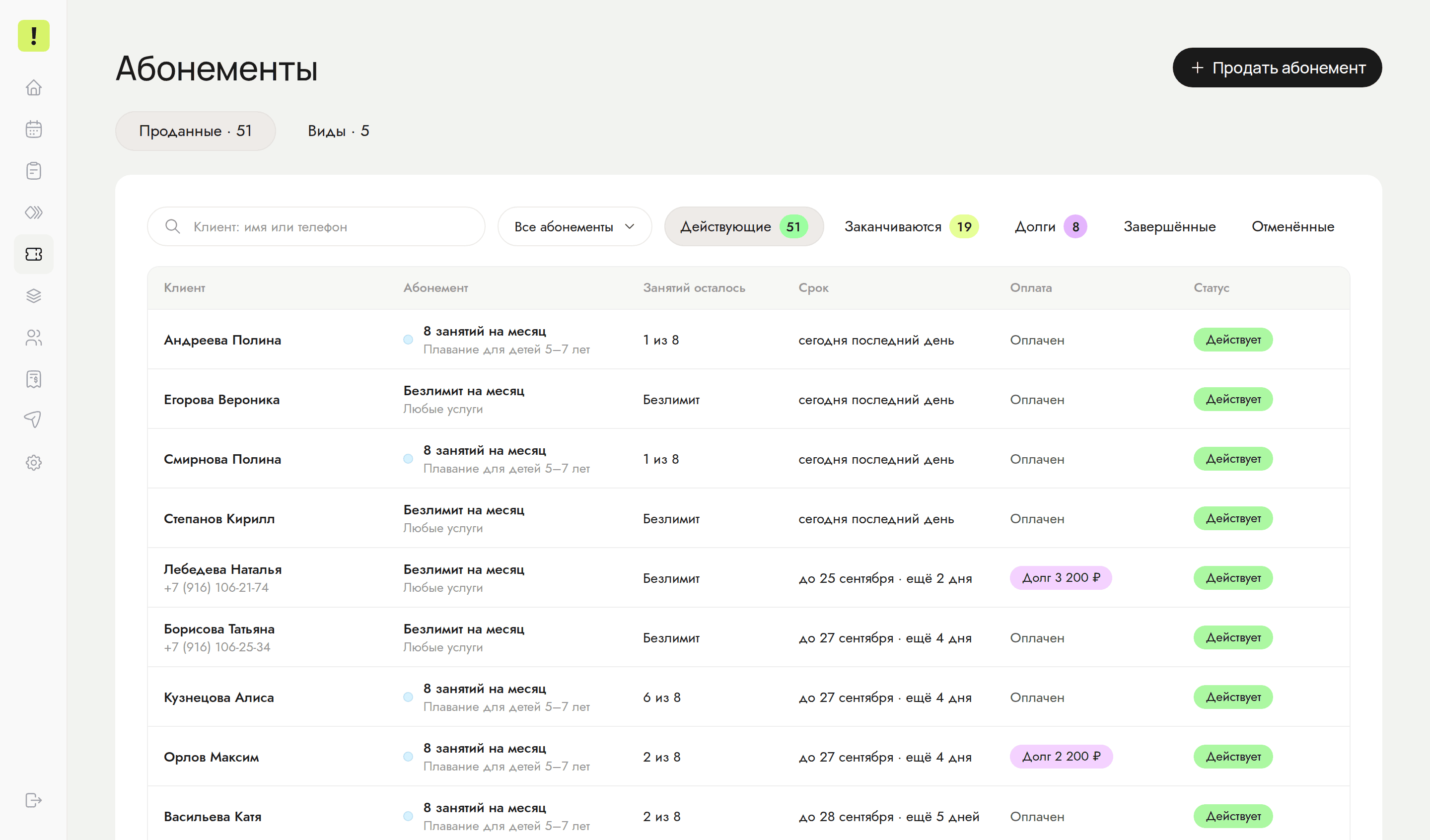Image resolution: width=1430 pixels, height=840 pixels.
Task: Switch to Проданные · 51 tab
Action: coord(195,131)
